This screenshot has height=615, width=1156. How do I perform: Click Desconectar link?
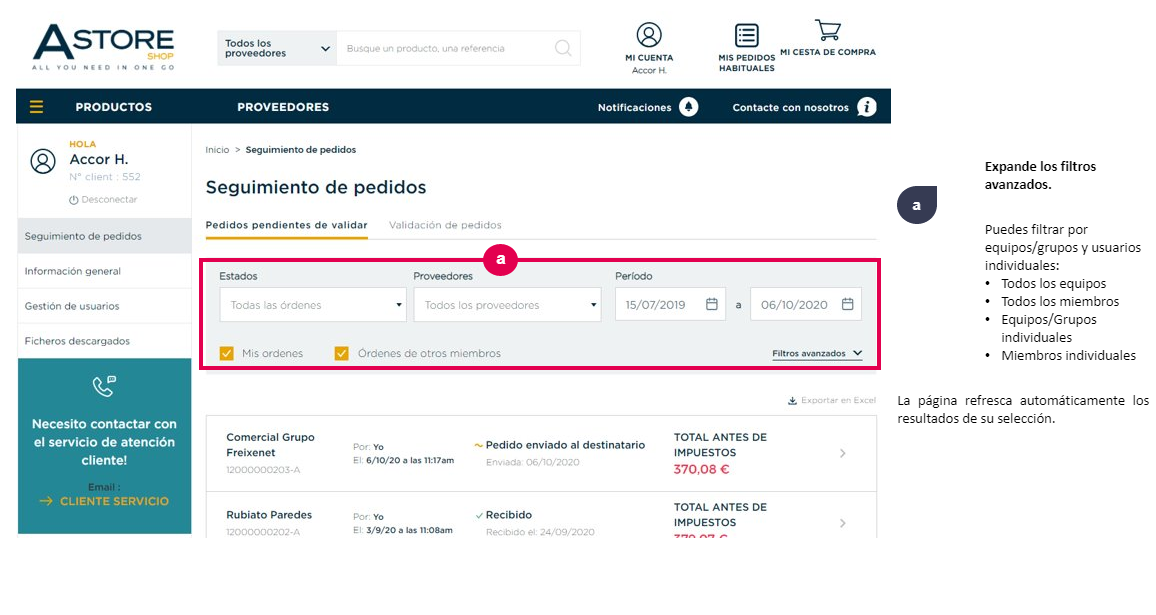pyautogui.click(x=109, y=200)
